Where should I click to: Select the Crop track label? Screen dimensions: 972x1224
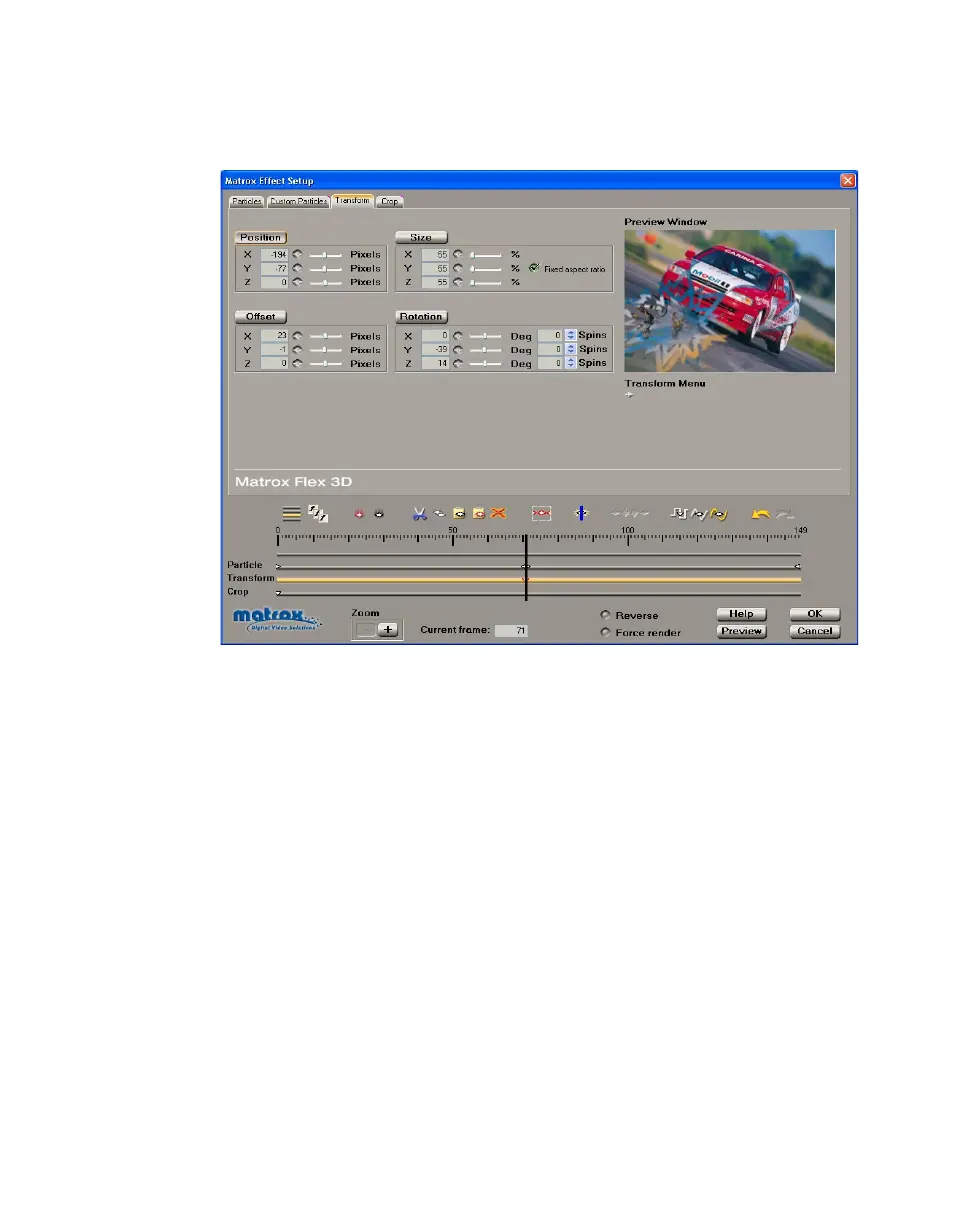238,592
